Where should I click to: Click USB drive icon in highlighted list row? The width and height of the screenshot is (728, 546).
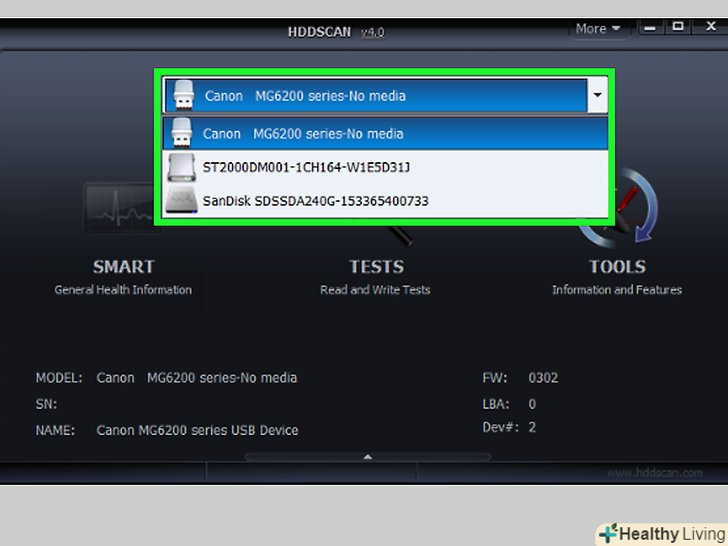pos(182,133)
